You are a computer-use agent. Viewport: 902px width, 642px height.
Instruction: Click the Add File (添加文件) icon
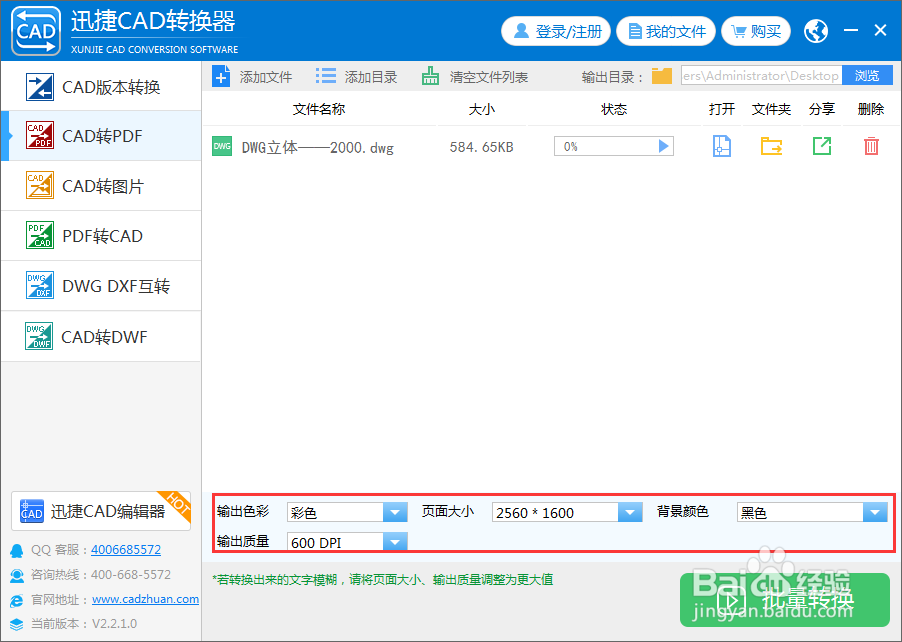[x=221, y=75]
